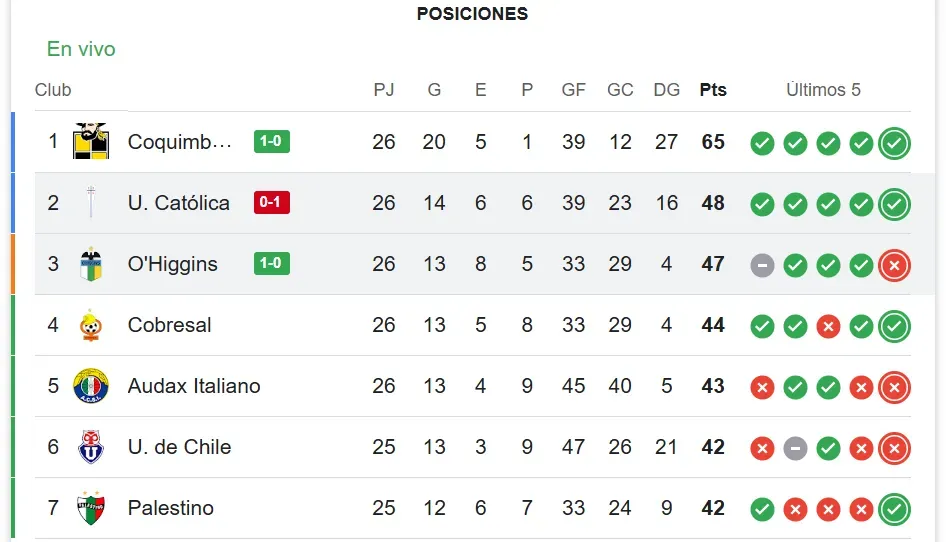Image resolution: width=946 pixels, height=542 pixels.
Task: Click Coquimbo's latest circled win icon
Action: [x=894, y=143]
